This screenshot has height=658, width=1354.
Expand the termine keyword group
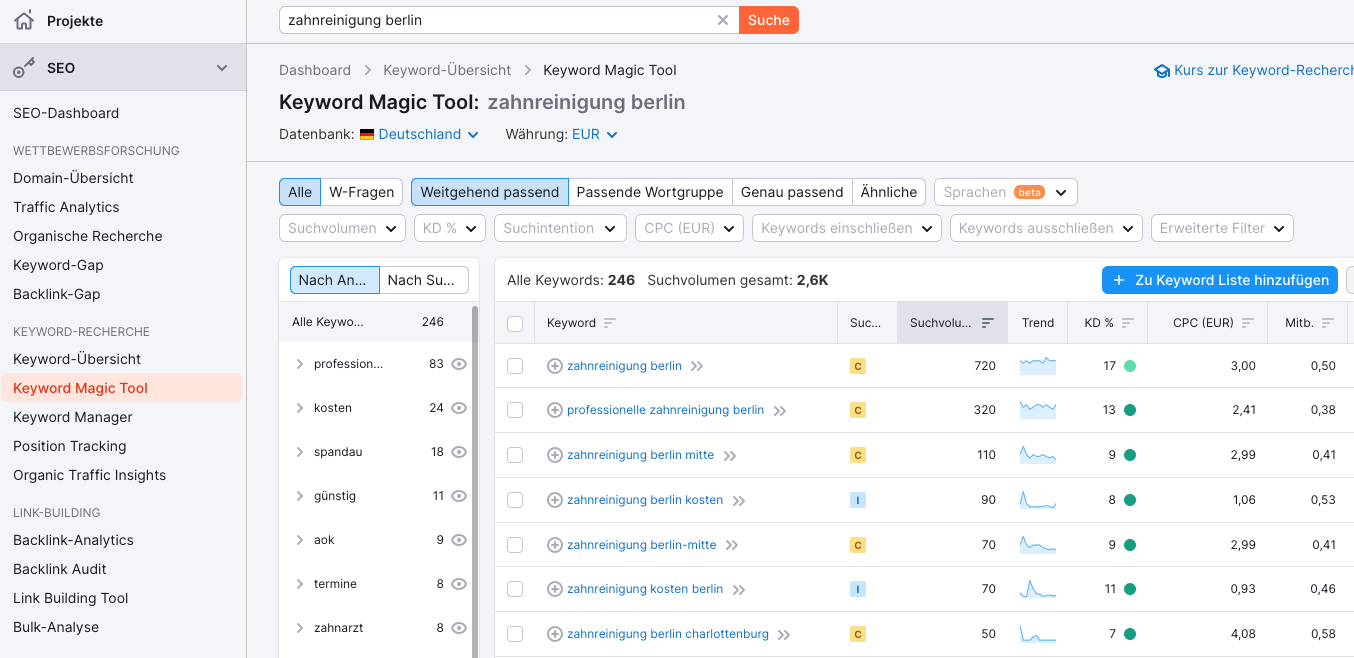point(299,584)
